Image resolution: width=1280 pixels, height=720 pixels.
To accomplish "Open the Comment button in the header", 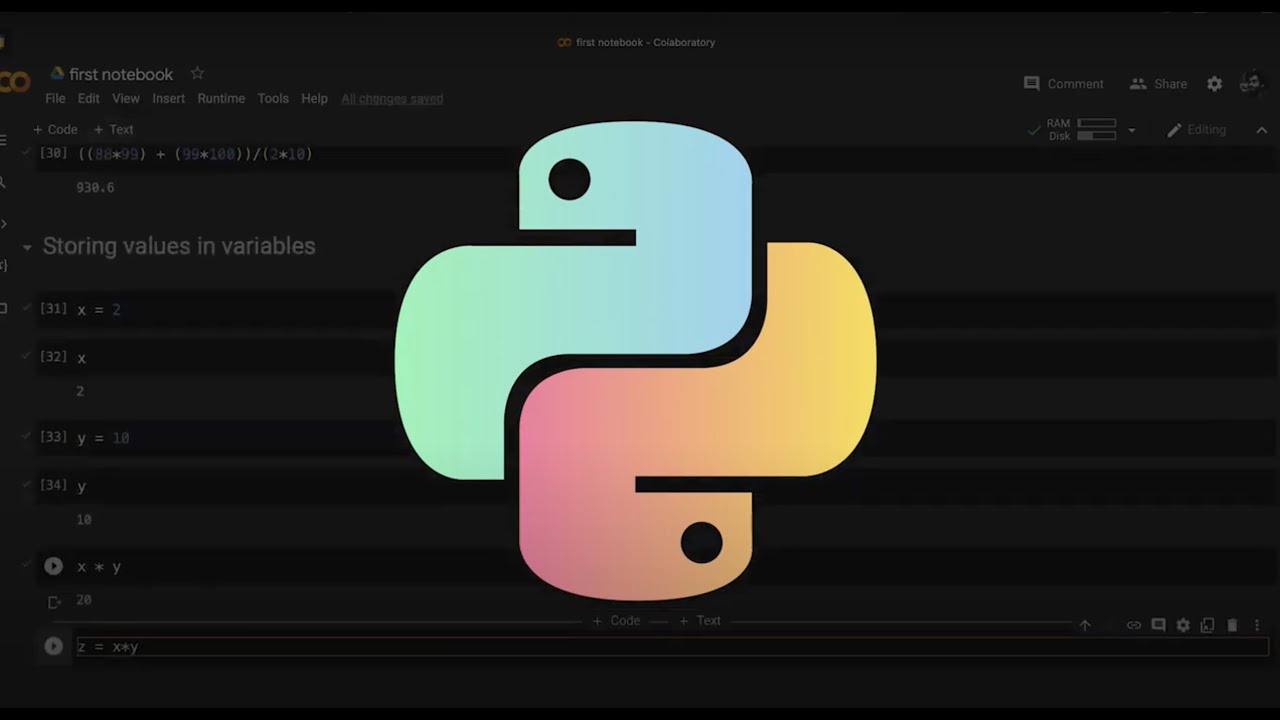I will [1064, 84].
